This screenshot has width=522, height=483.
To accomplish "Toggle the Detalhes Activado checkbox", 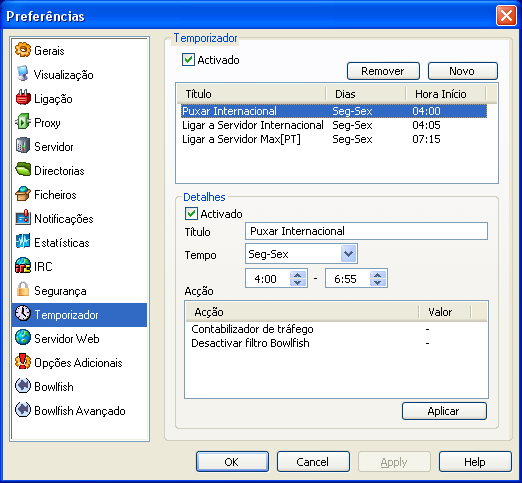I will point(191,214).
